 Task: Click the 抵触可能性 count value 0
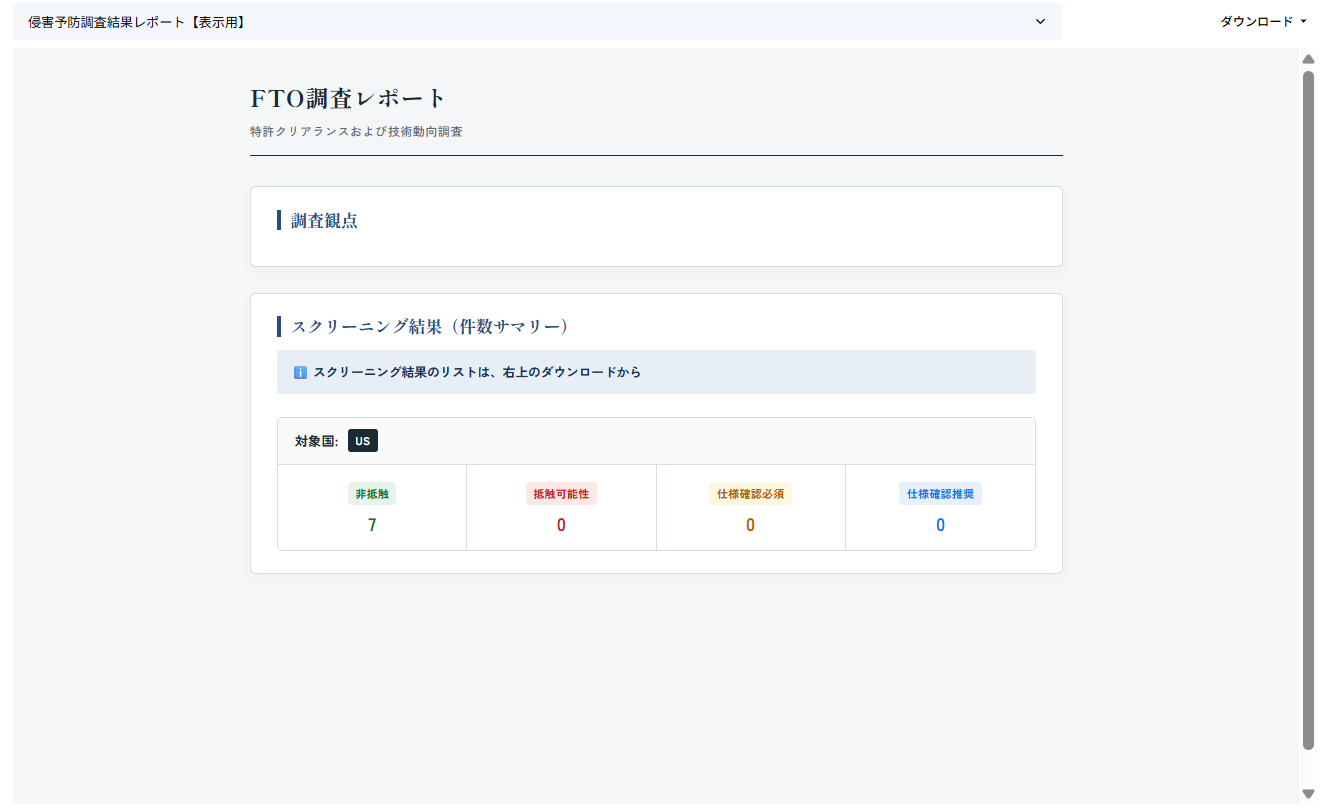click(x=561, y=525)
